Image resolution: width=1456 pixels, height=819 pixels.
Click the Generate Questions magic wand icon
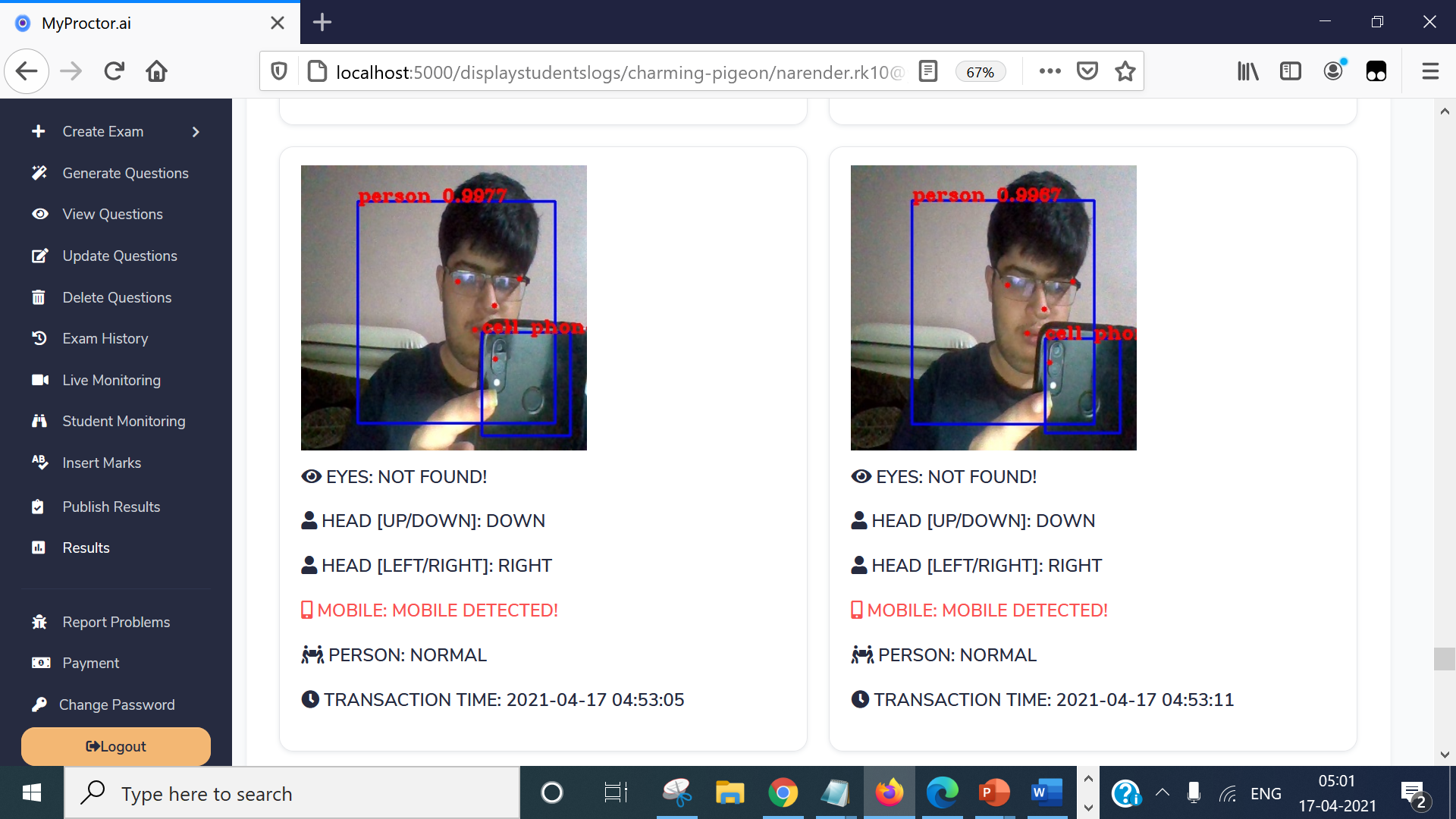point(39,173)
